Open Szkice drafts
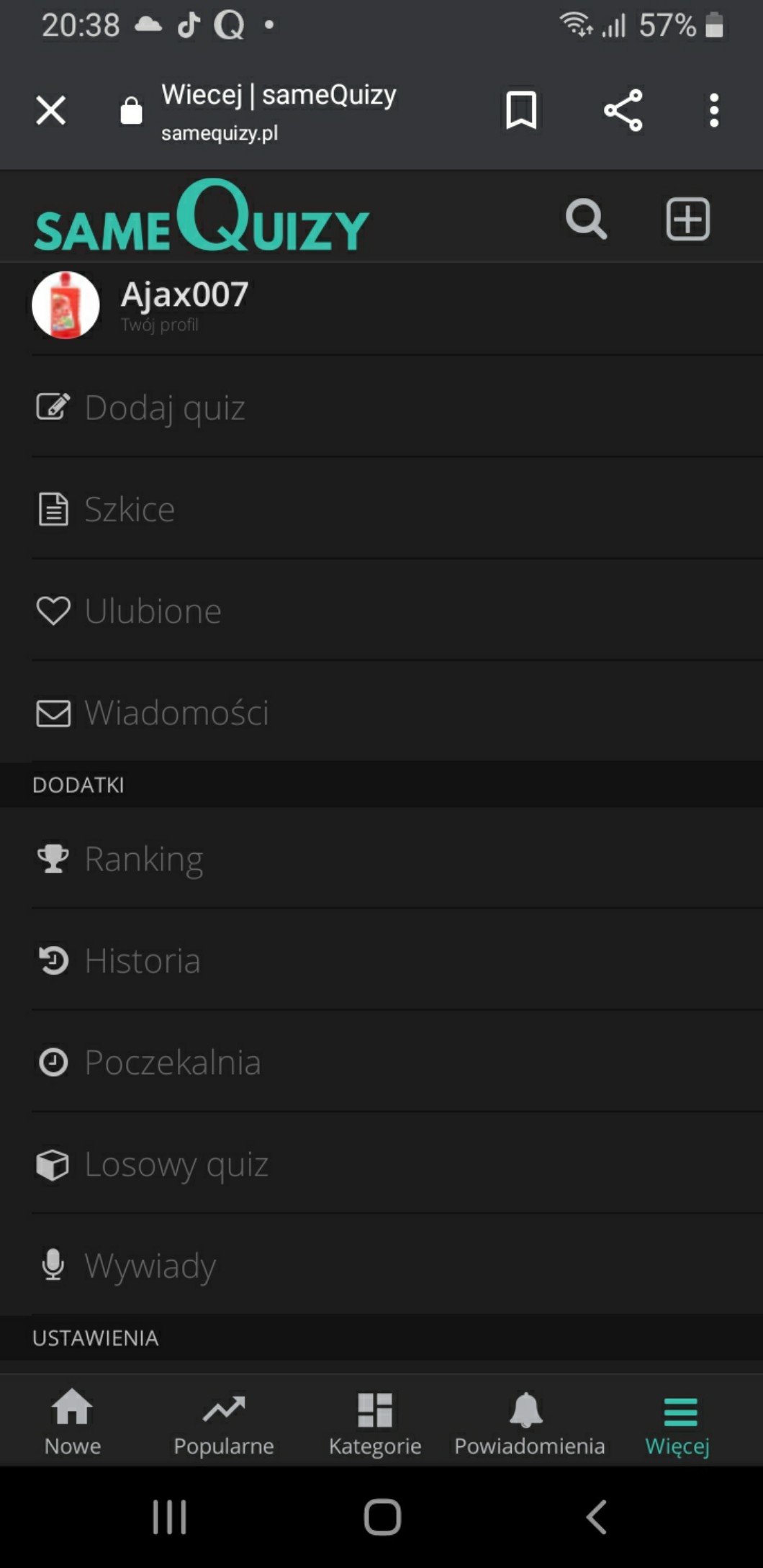The image size is (763, 1568). coord(130,510)
